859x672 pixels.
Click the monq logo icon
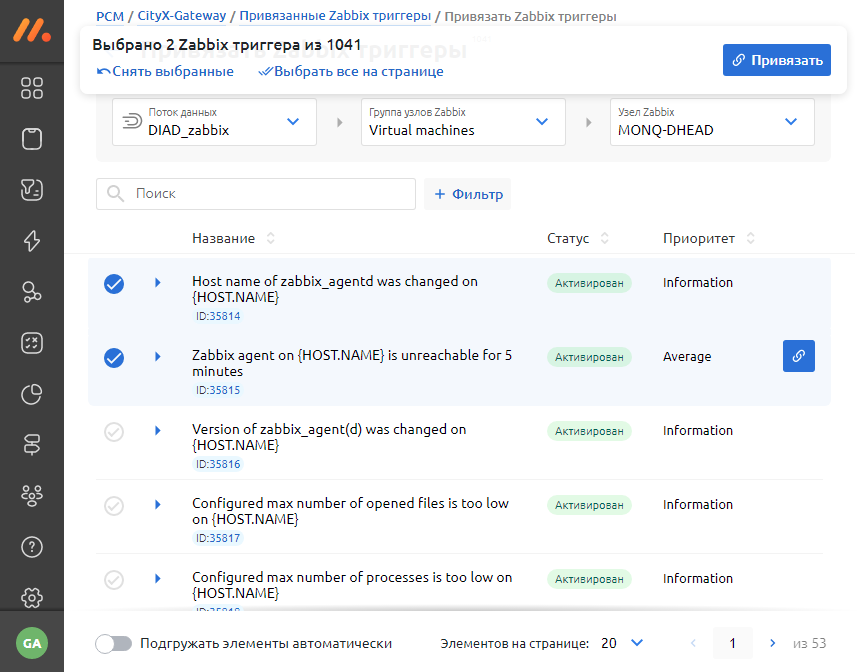[32, 29]
